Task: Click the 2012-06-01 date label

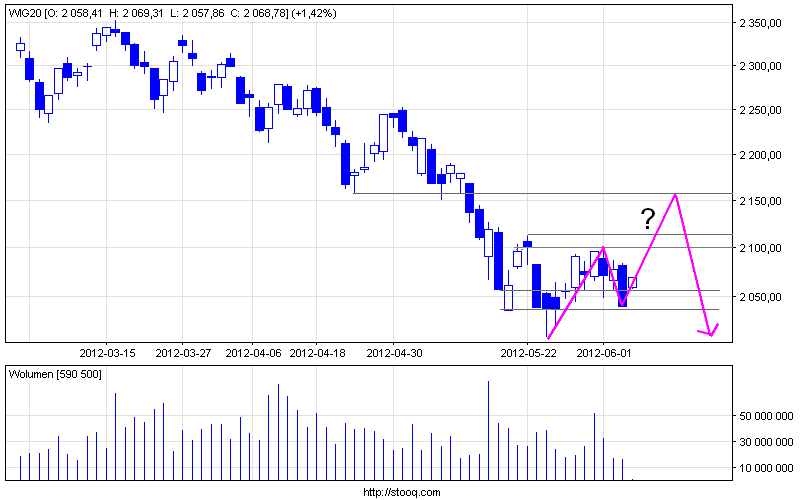Action: (604, 353)
